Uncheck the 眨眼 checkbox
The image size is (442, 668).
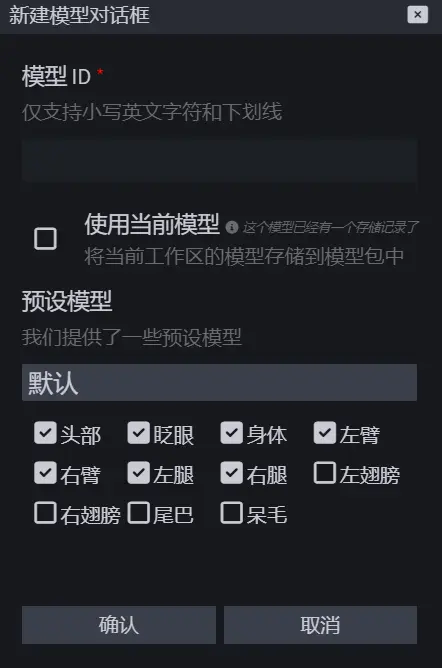tap(138, 433)
